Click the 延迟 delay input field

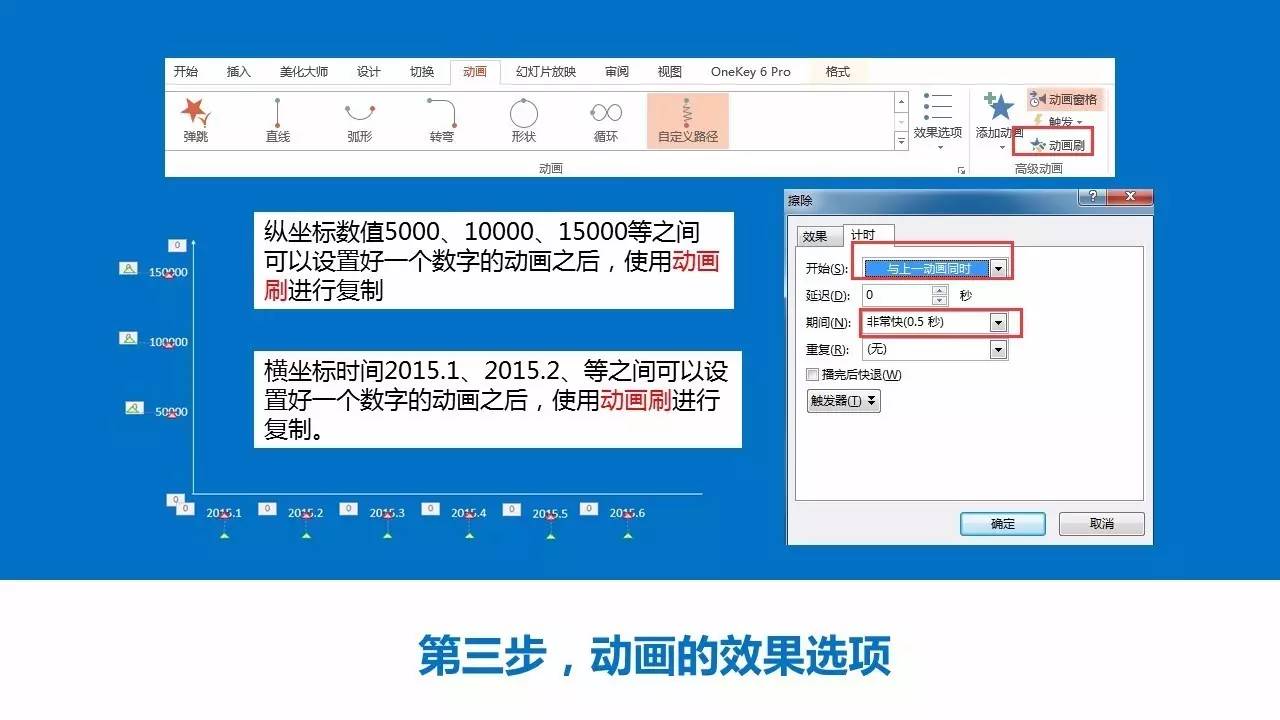pos(895,295)
